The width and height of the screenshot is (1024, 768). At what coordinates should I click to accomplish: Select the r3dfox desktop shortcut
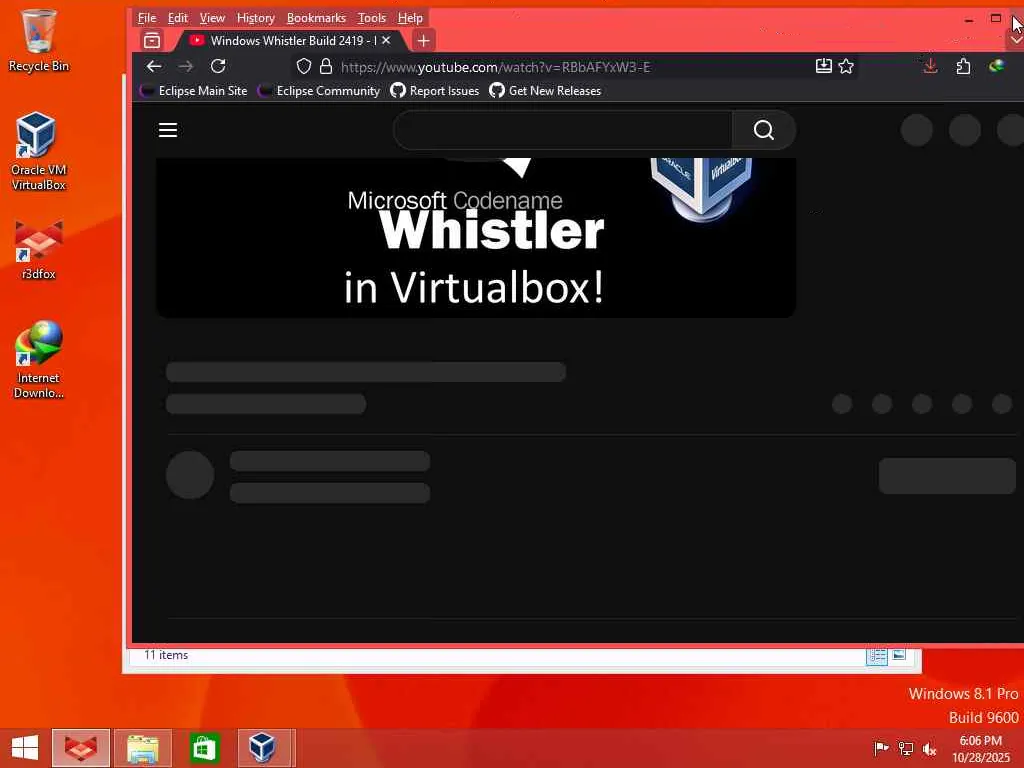tap(39, 251)
